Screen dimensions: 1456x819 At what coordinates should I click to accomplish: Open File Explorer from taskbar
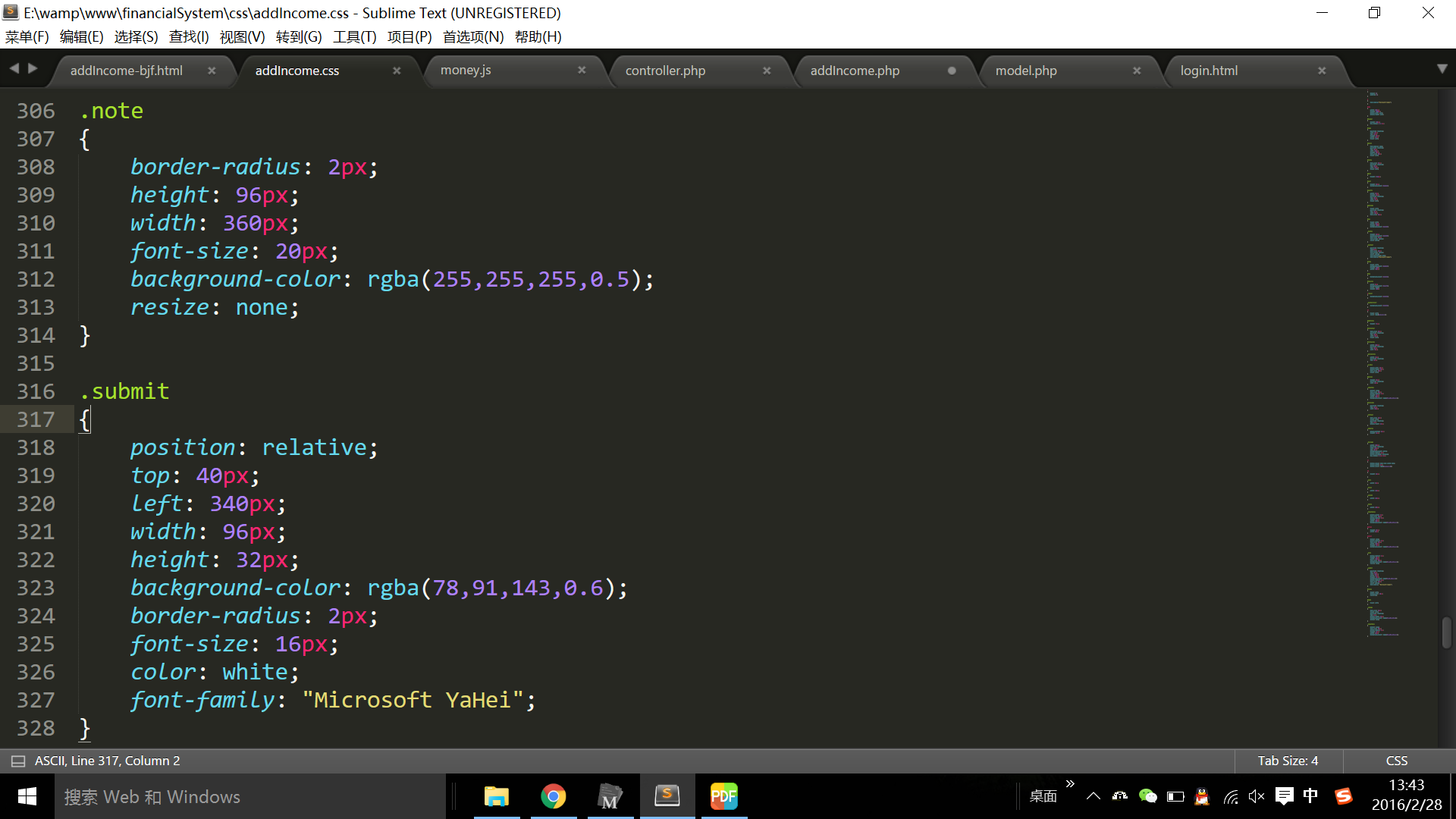click(497, 796)
